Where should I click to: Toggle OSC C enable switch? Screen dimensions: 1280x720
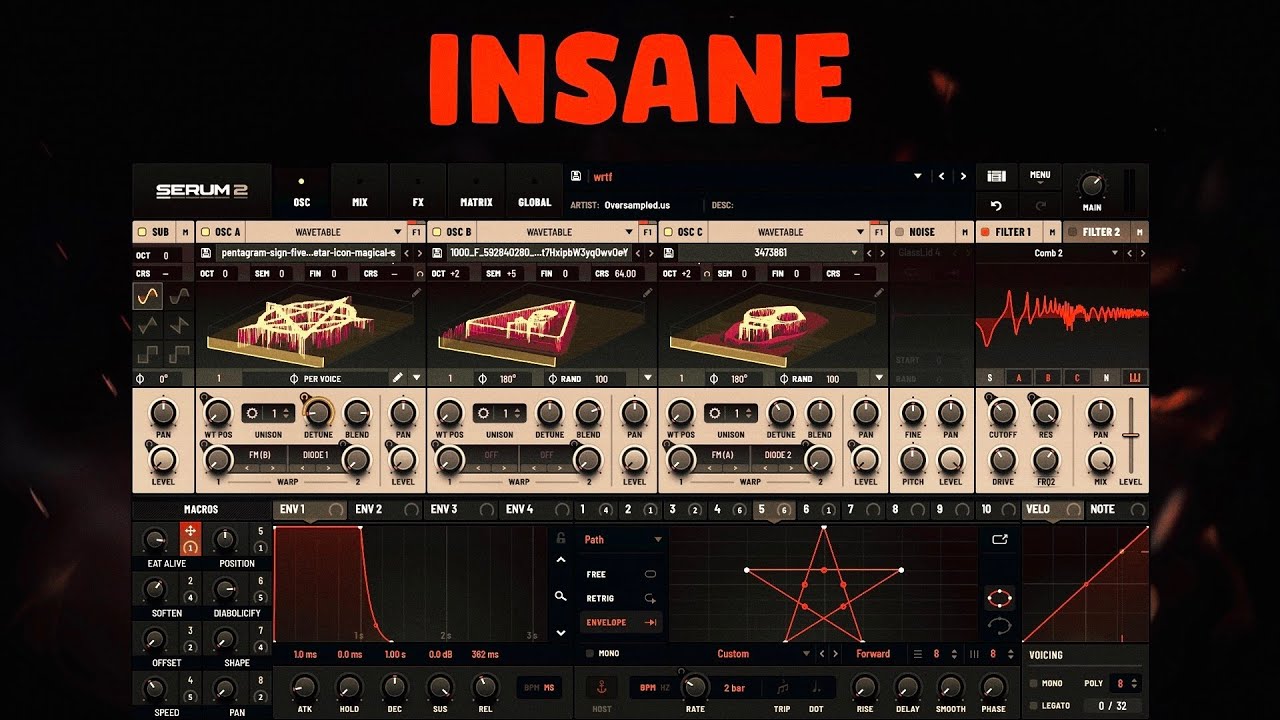669,232
